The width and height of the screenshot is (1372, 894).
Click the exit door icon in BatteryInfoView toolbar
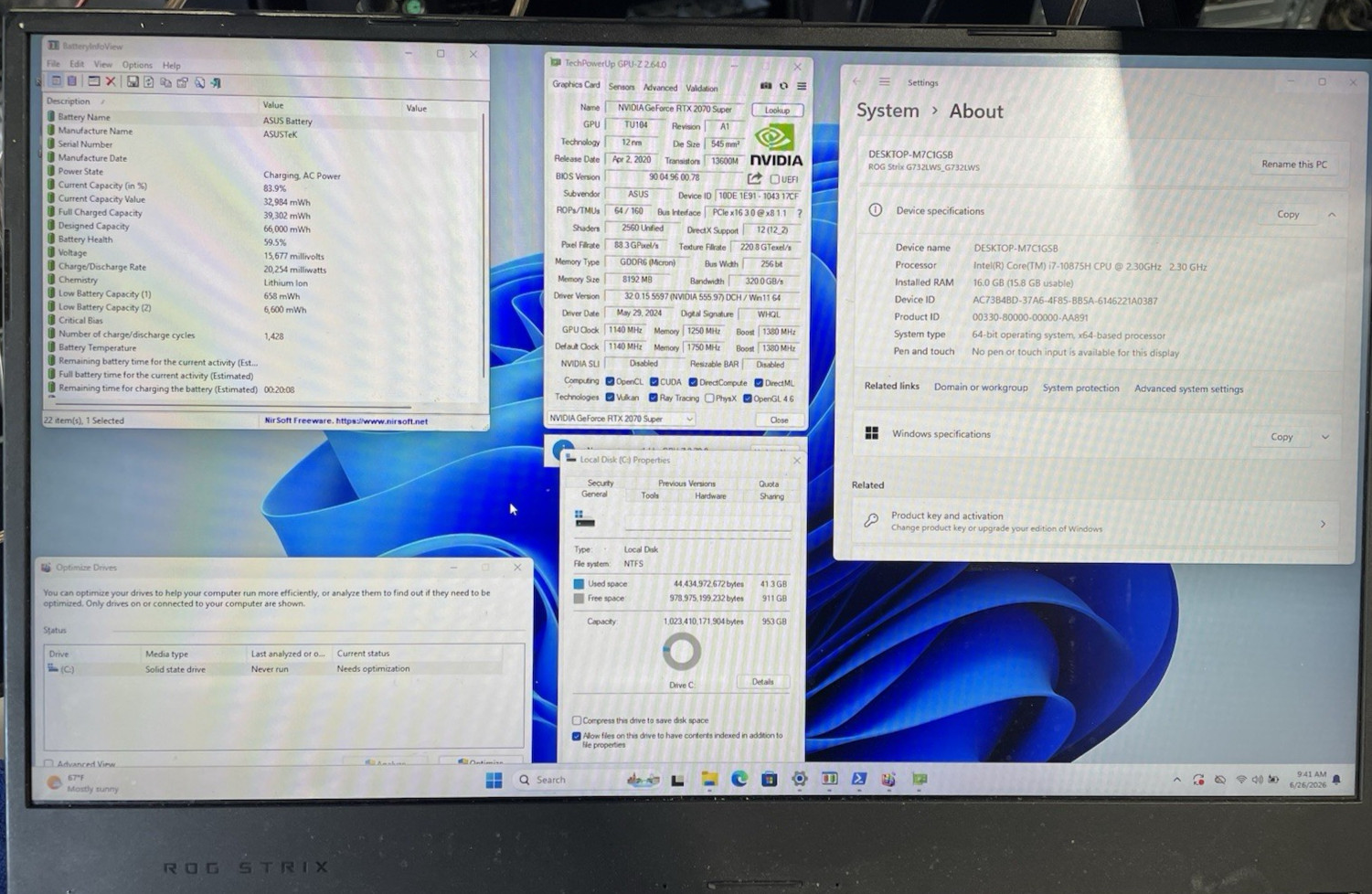(216, 82)
